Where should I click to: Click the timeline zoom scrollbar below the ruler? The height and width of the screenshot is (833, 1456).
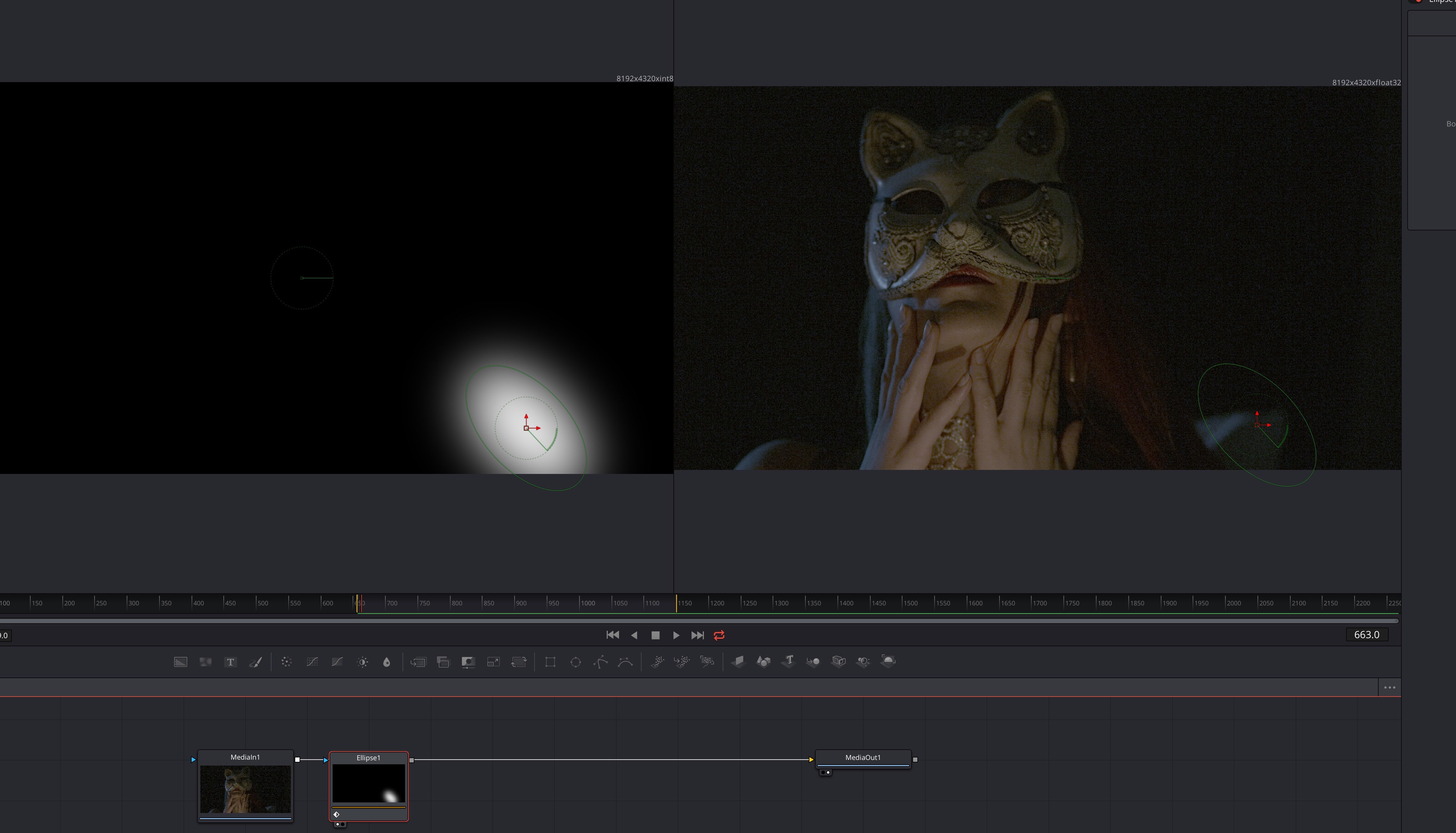pos(699,621)
